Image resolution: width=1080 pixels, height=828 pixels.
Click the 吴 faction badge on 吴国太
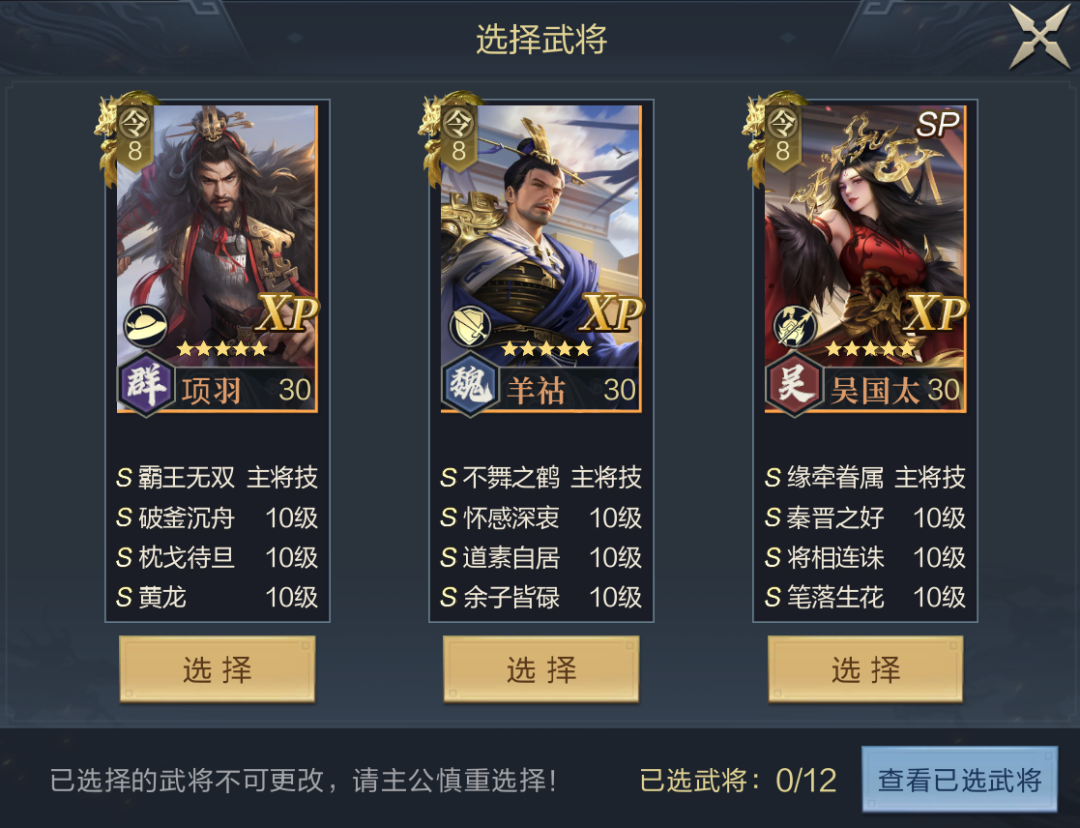[x=794, y=384]
